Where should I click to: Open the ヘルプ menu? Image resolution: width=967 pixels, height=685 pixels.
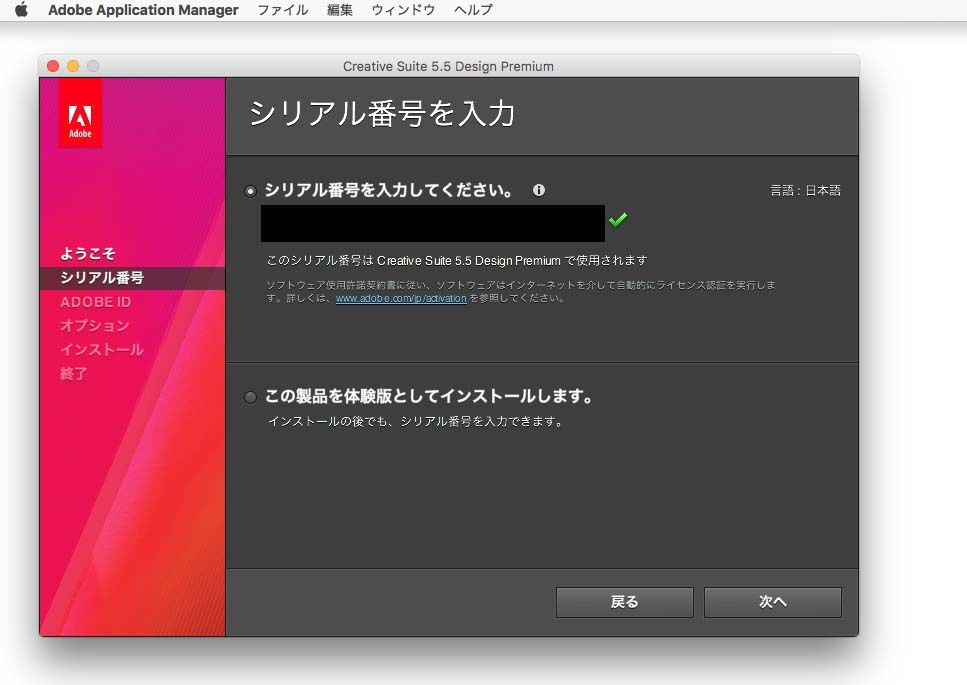[473, 10]
